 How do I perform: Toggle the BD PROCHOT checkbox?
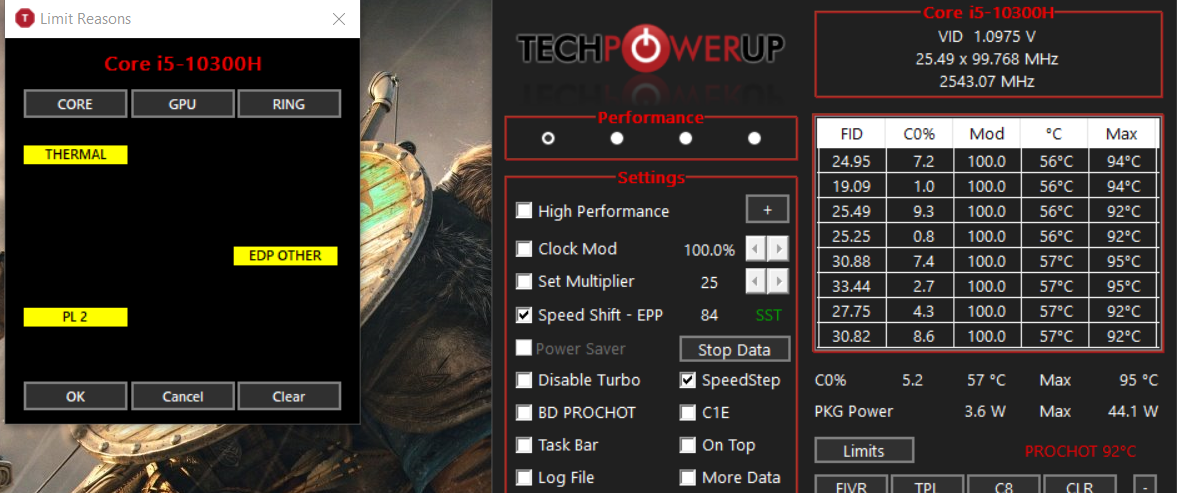pos(524,413)
